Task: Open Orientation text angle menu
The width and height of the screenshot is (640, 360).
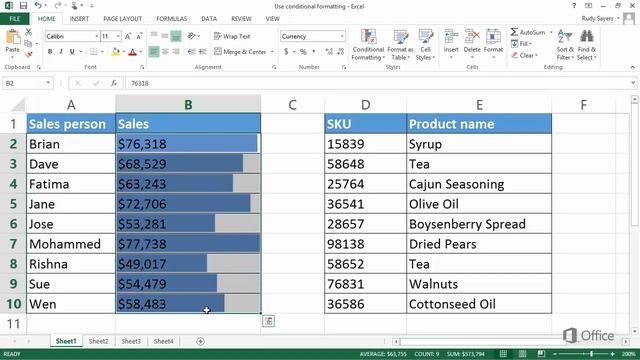Action: (x=193, y=36)
